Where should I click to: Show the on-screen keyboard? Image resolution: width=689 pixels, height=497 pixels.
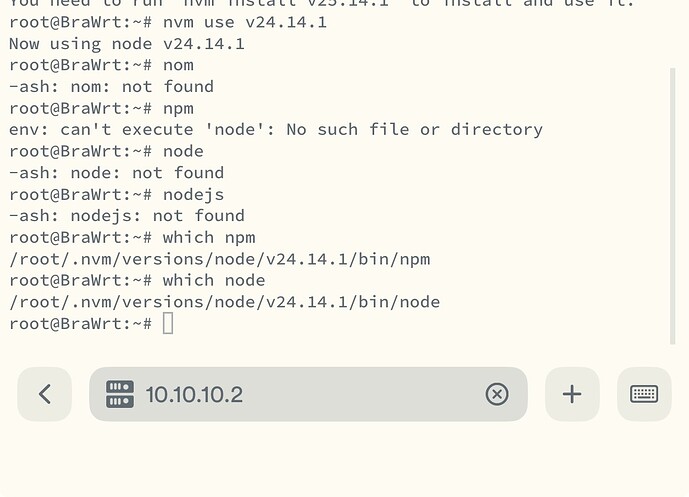coord(644,394)
